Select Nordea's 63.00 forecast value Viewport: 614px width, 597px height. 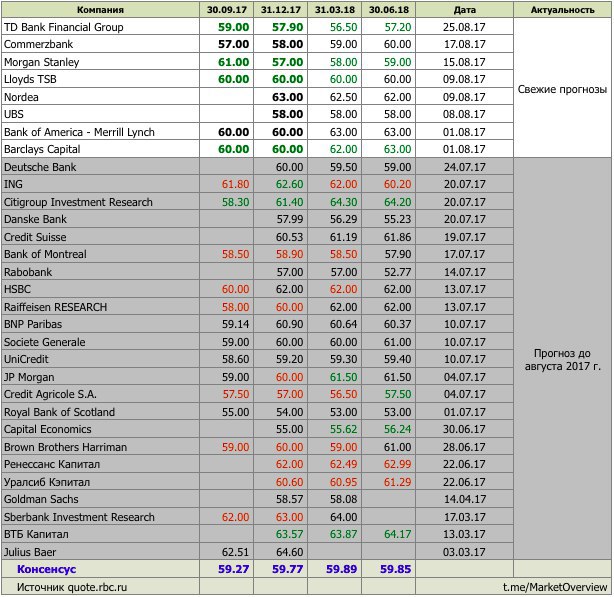[287, 97]
